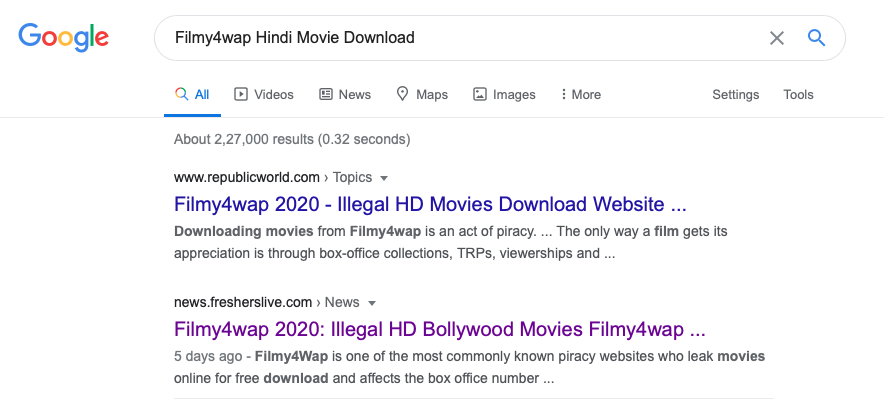
Task: Open the More menu
Action: point(581,94)
